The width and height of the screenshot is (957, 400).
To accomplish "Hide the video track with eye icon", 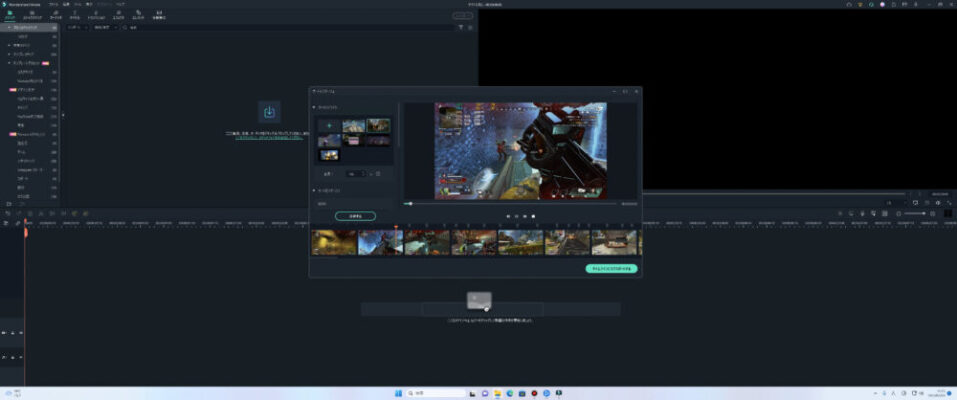I will pos(21,333).
